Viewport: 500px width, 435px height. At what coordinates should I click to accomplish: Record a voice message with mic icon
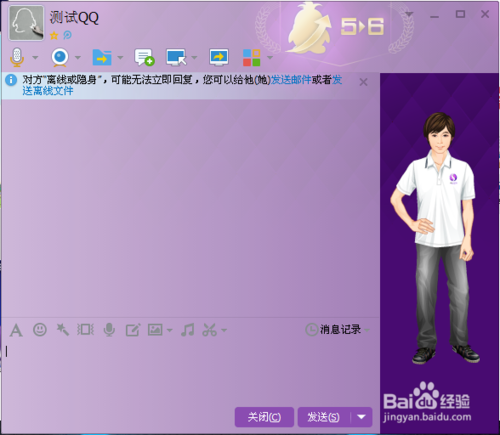tap(109, 330)
